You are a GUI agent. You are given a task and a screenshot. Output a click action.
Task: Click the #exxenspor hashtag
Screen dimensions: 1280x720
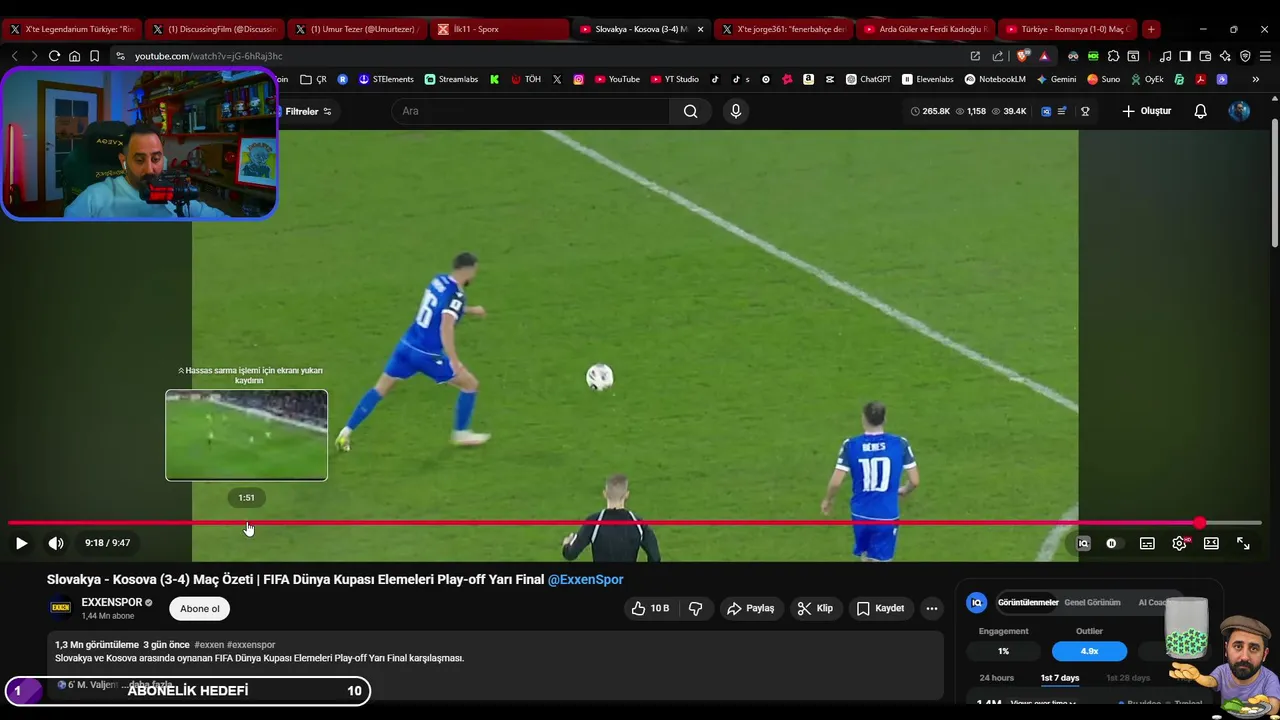[x=251, y=645]
